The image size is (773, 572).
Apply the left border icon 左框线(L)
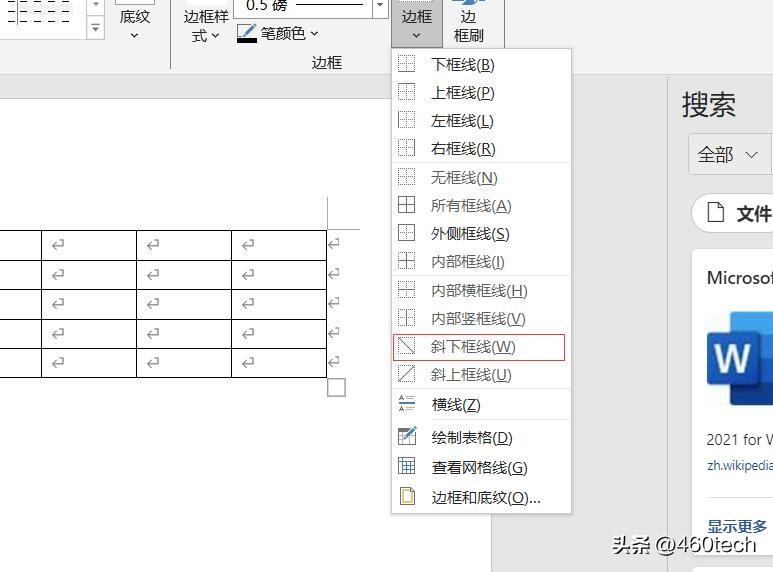click(407, 120)
